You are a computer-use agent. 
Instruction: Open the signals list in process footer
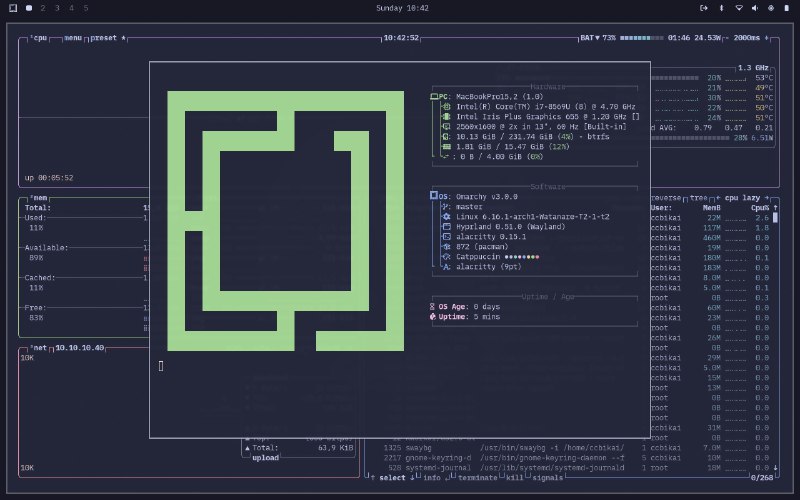[547, 478]
